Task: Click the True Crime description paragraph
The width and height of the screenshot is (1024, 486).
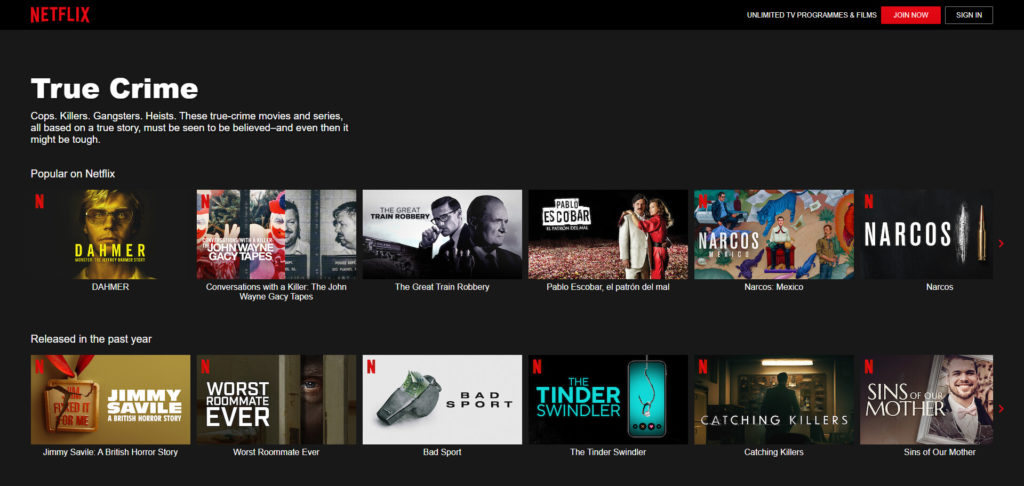Action: (189, 127)
